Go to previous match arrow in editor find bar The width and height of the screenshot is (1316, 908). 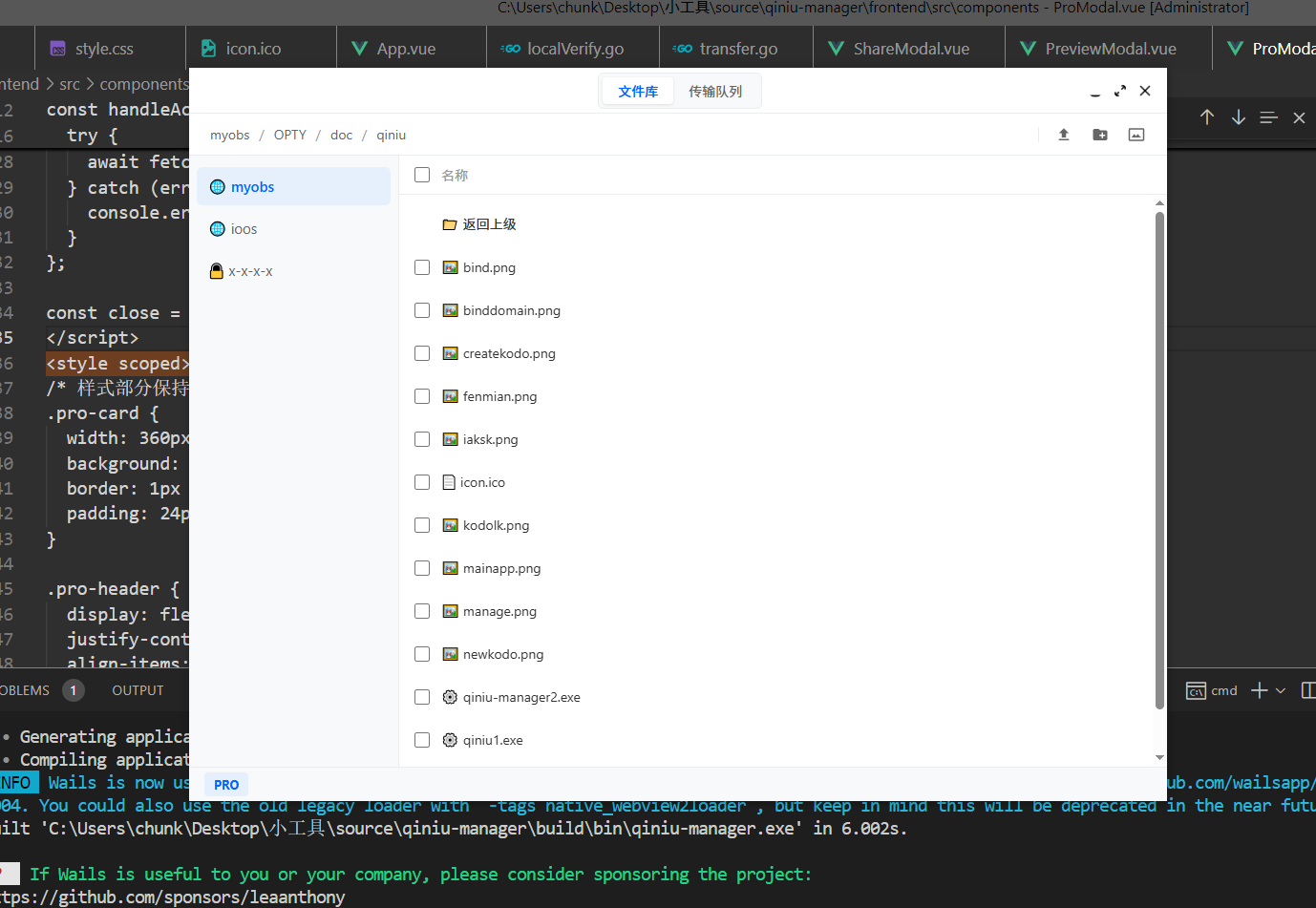(x=1207, y=116)
